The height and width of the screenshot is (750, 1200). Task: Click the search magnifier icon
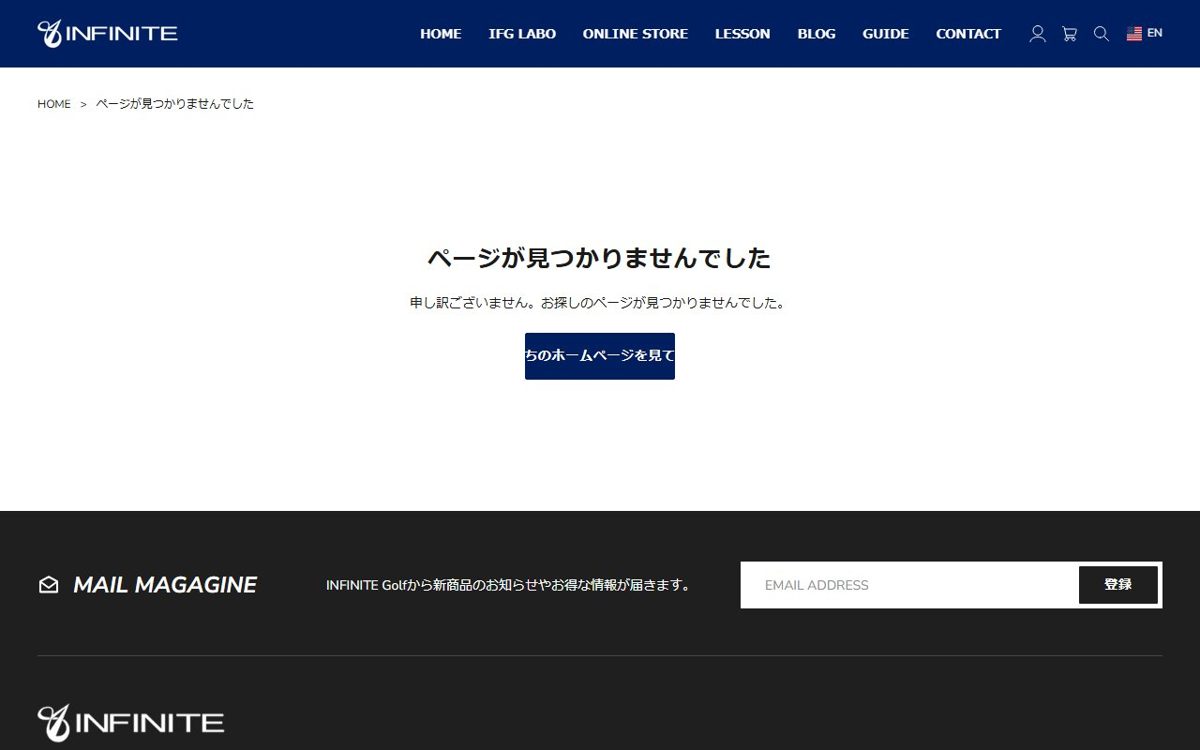coord(1101,34)
